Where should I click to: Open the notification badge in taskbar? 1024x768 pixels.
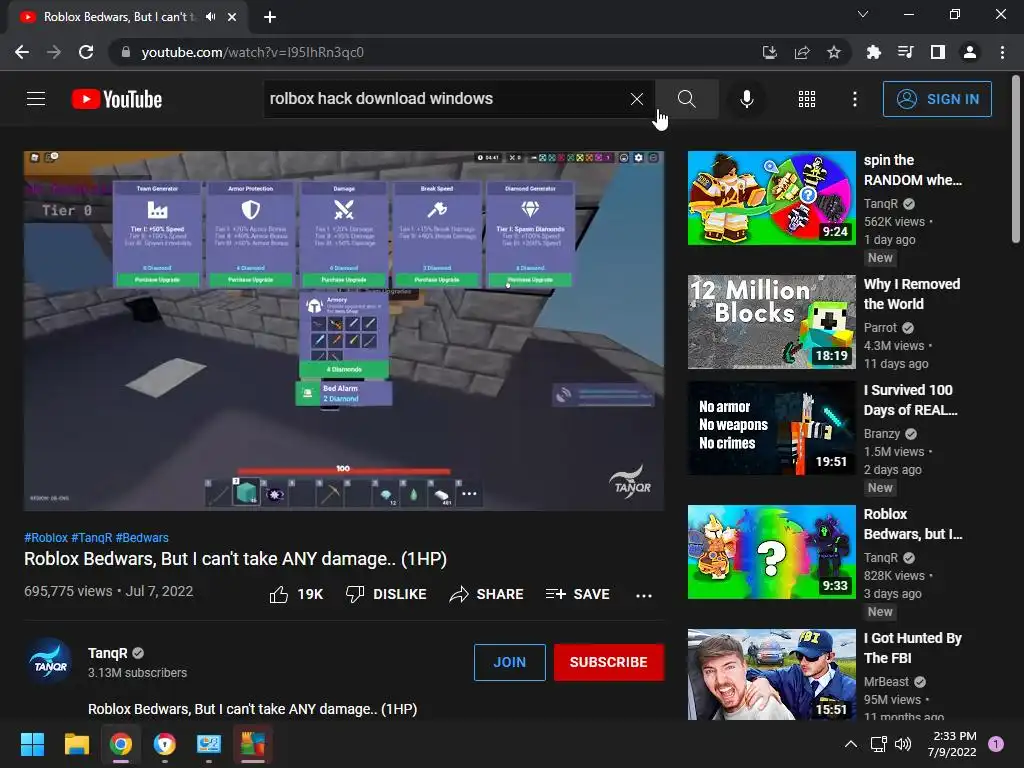996,743
